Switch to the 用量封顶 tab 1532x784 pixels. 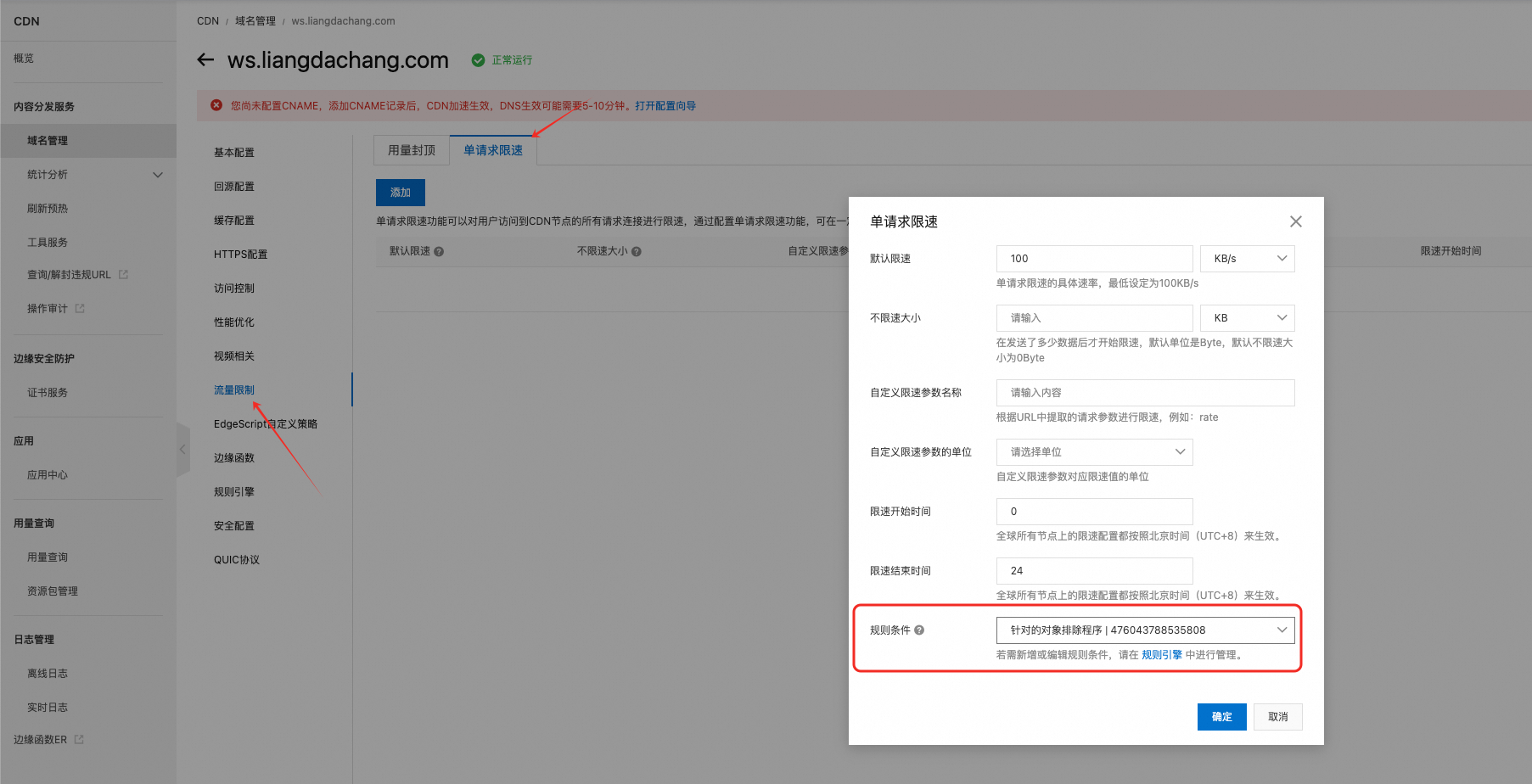[412, 150]
